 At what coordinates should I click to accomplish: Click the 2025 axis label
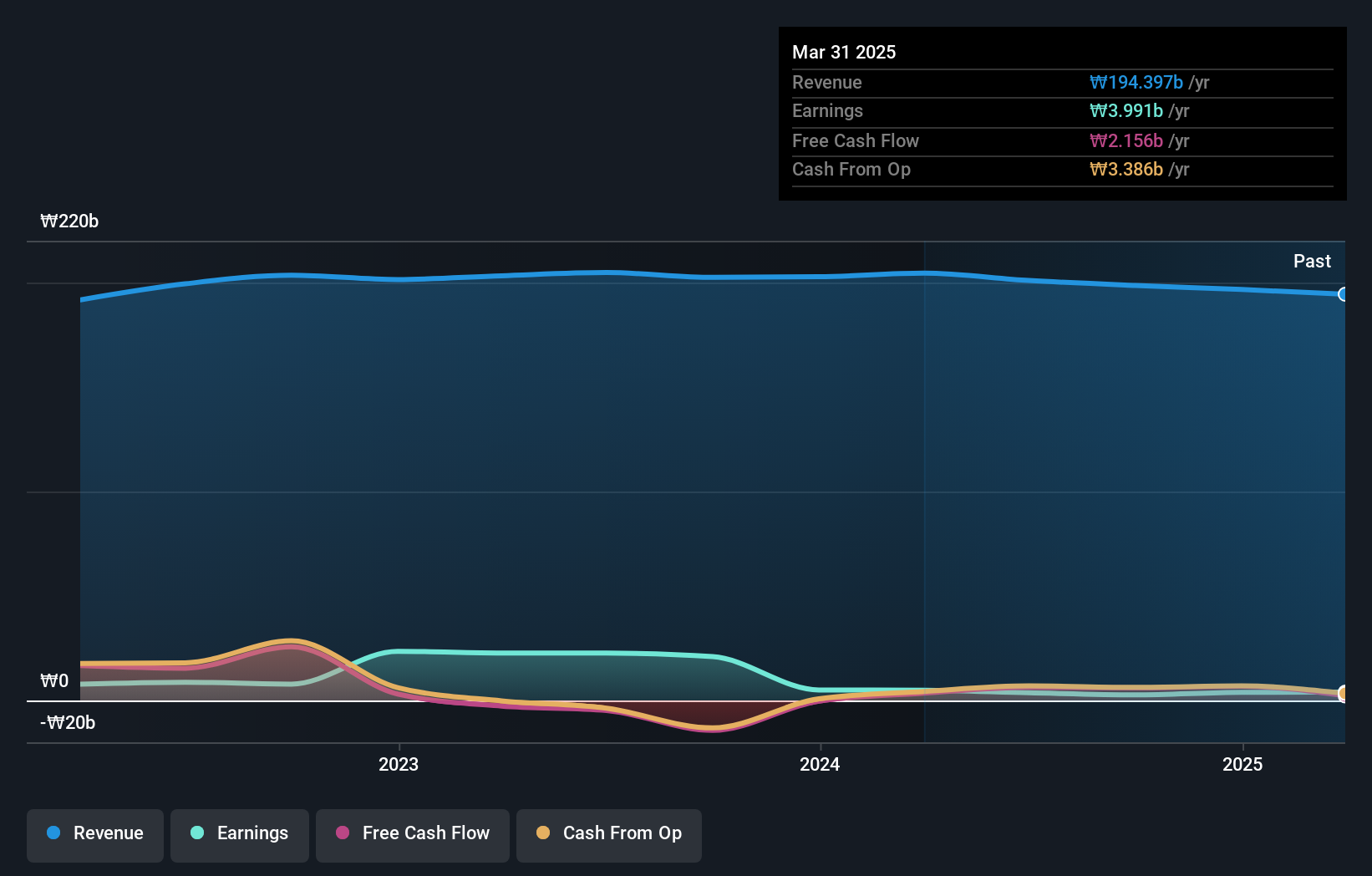pyautogui.click(x=1242, y=764)
